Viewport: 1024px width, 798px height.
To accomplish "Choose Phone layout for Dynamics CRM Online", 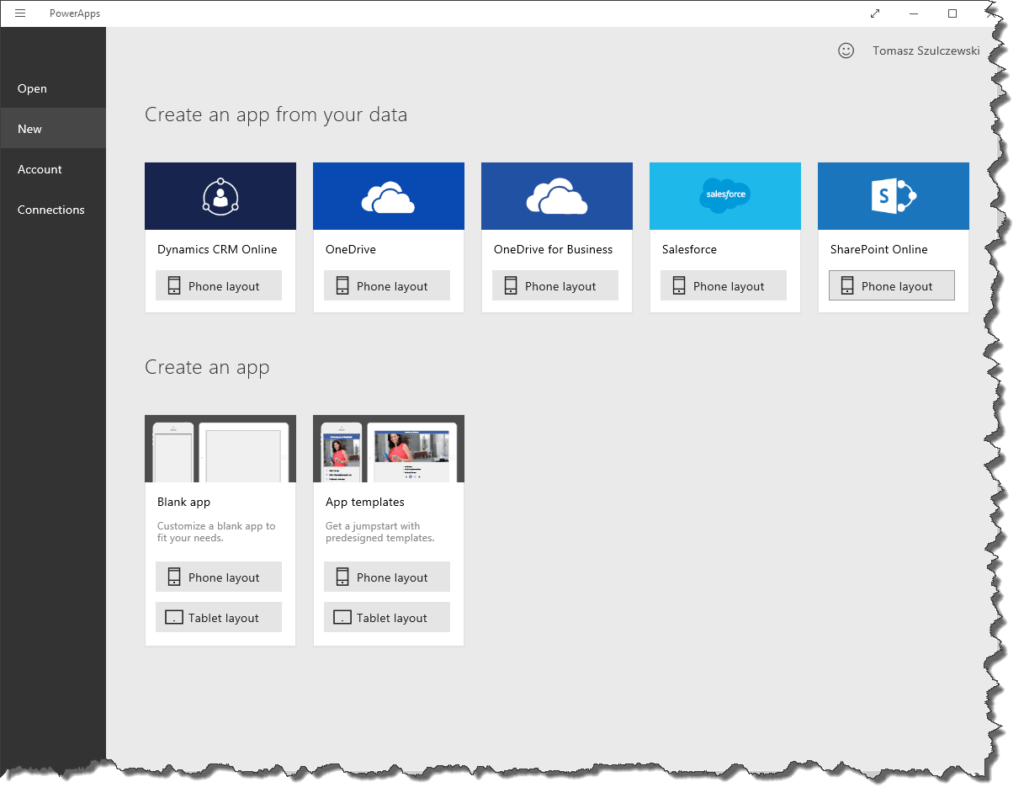I will click(x=219, y=286).
